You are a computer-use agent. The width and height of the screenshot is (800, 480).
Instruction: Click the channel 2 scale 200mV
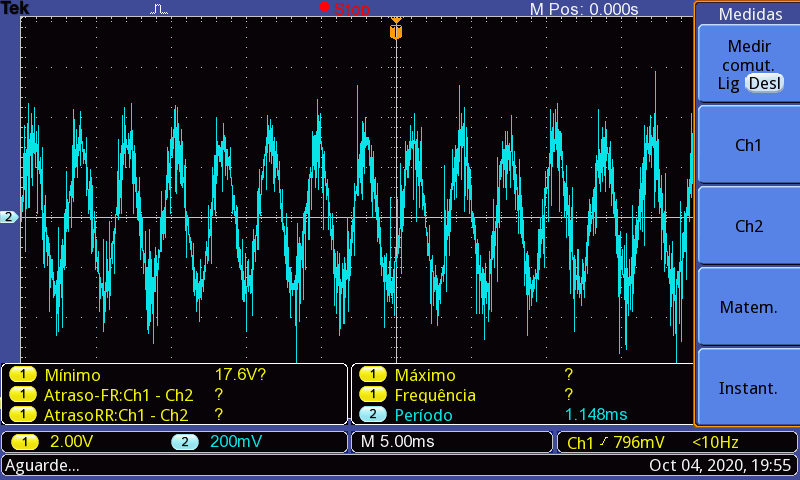[x=236, y=441]
